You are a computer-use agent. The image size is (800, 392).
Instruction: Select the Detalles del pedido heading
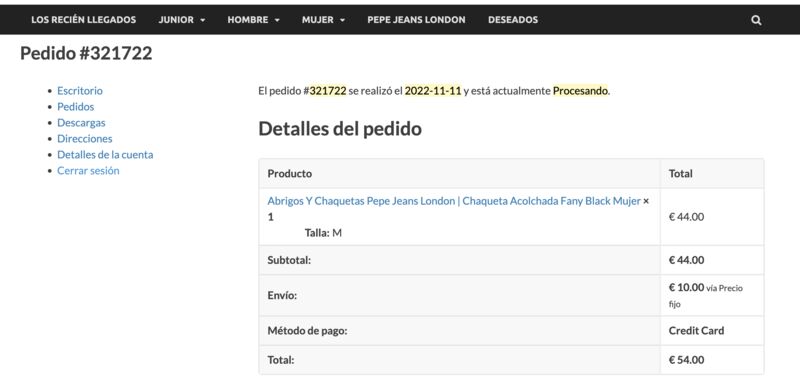click(x=340, y=129)
